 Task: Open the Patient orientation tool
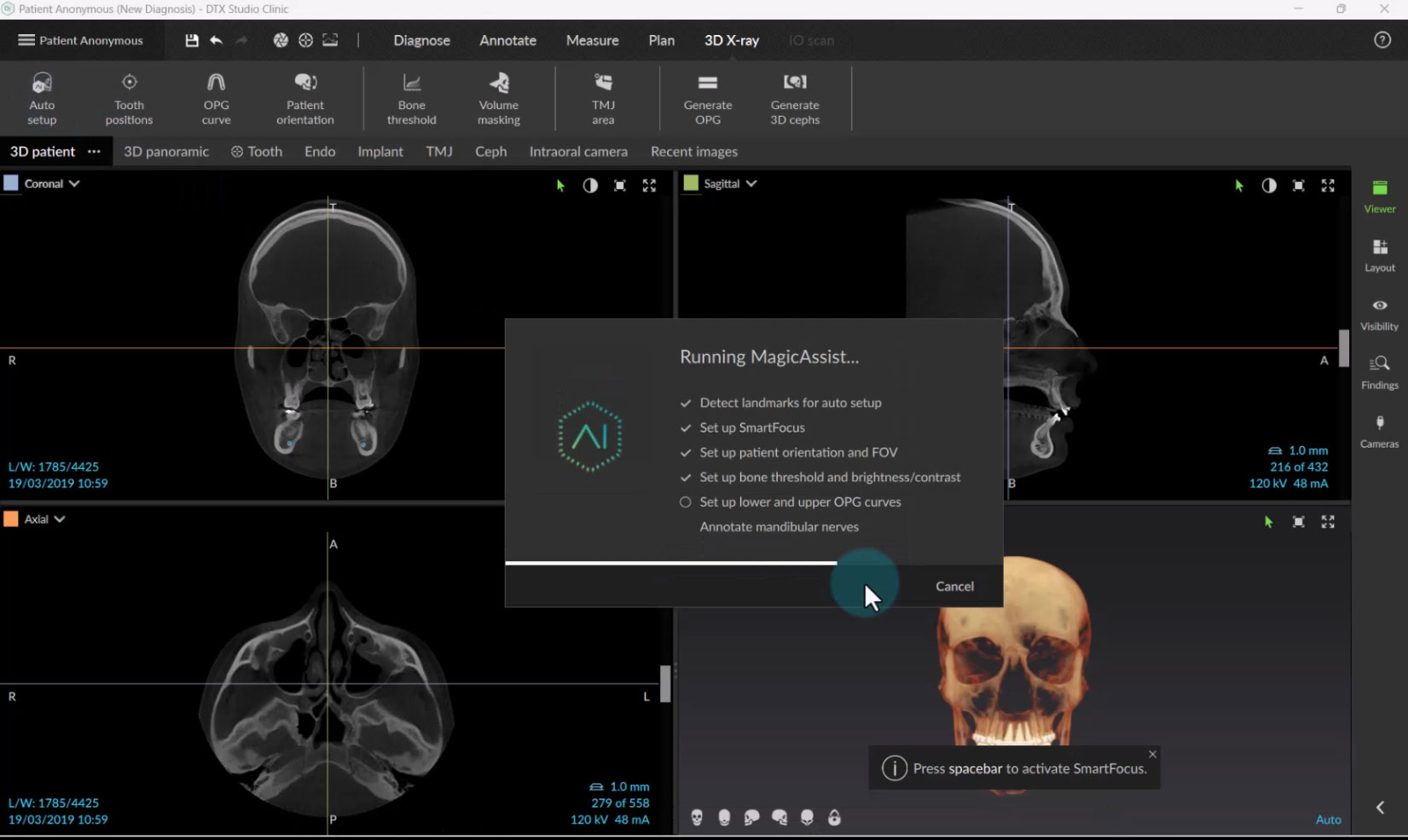pyautogui.click(x=305, y=97)
